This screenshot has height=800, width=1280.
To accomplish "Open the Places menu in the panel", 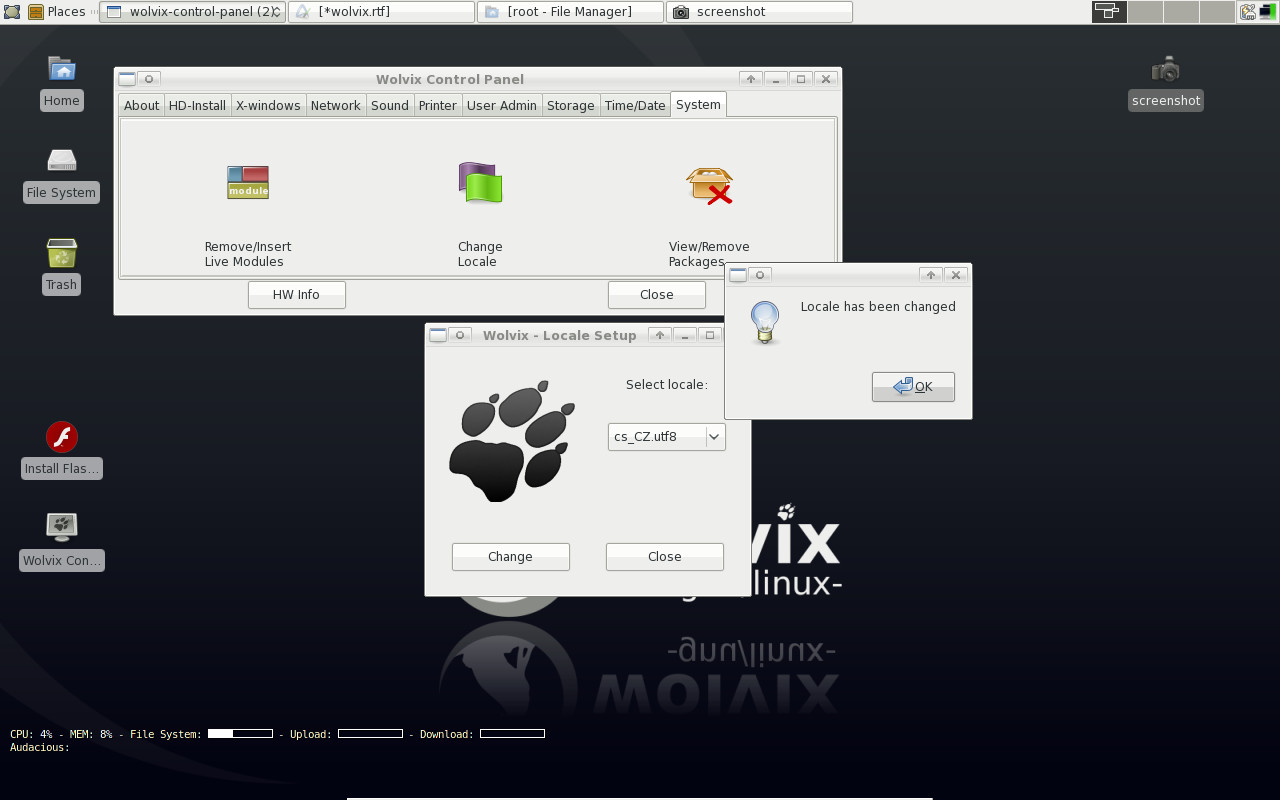I will pyautogui.click(x=57, y=12).
